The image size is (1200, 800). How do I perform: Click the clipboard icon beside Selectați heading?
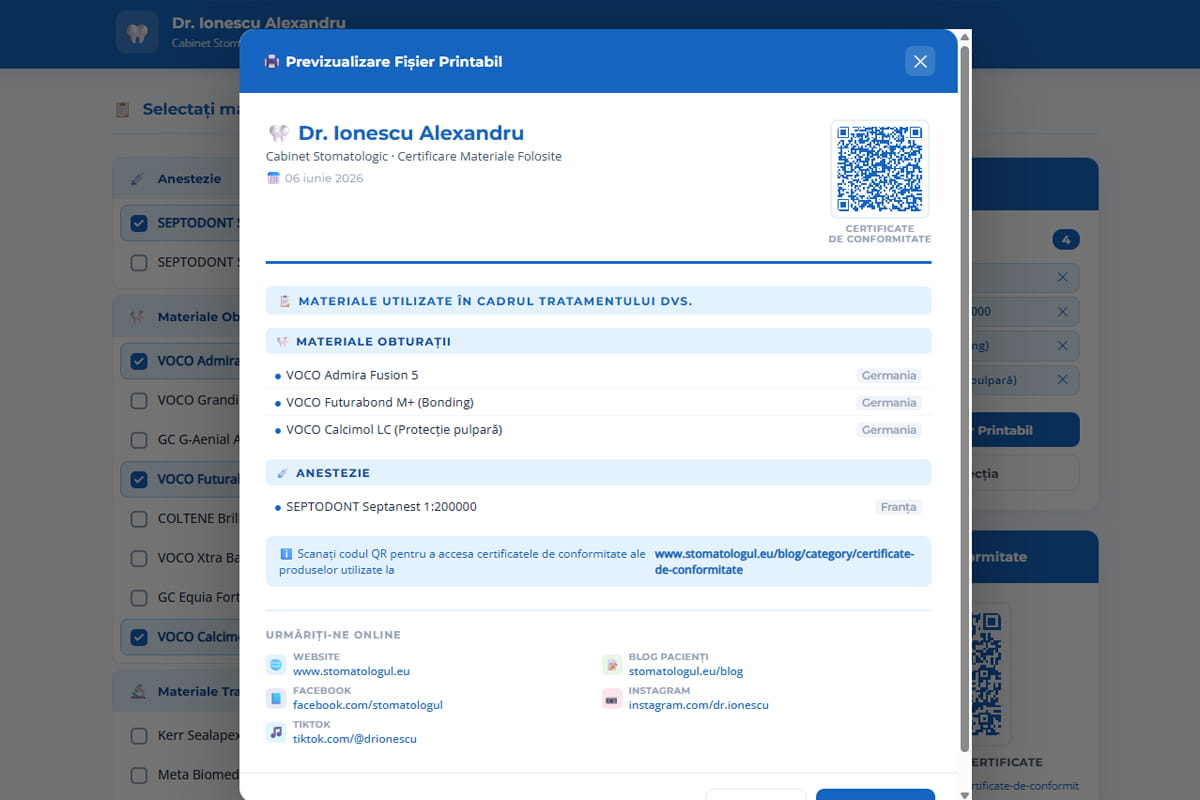pyautogui.click(x=123, y=109)
